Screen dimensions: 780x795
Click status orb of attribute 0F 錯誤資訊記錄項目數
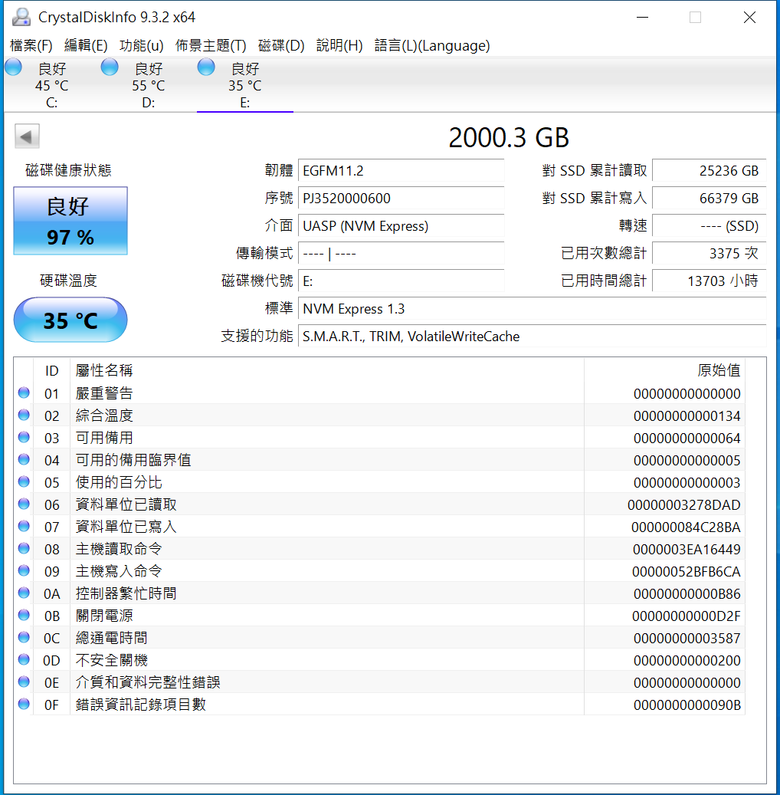[24, 704]
